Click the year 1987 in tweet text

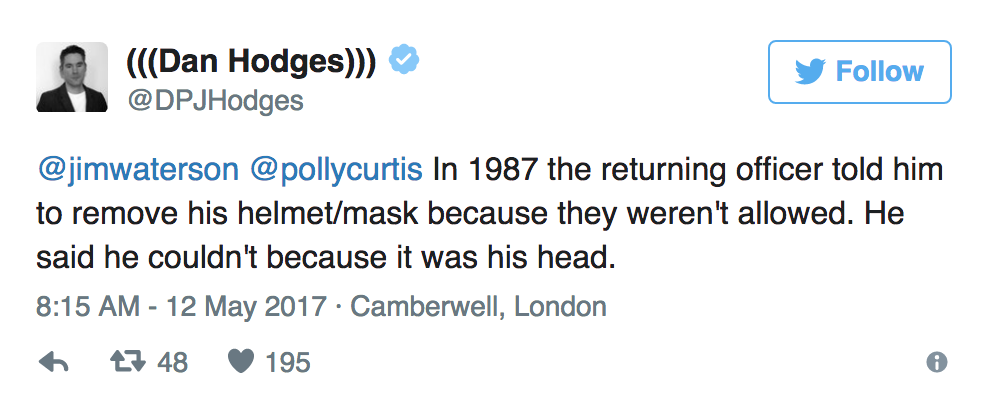point(503,170)
